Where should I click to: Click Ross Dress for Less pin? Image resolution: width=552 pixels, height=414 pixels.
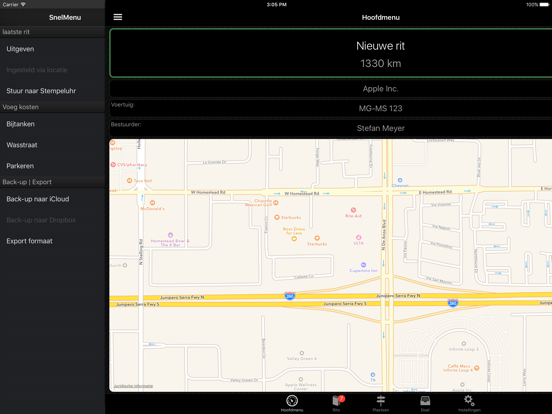click(x=294, y=239)
